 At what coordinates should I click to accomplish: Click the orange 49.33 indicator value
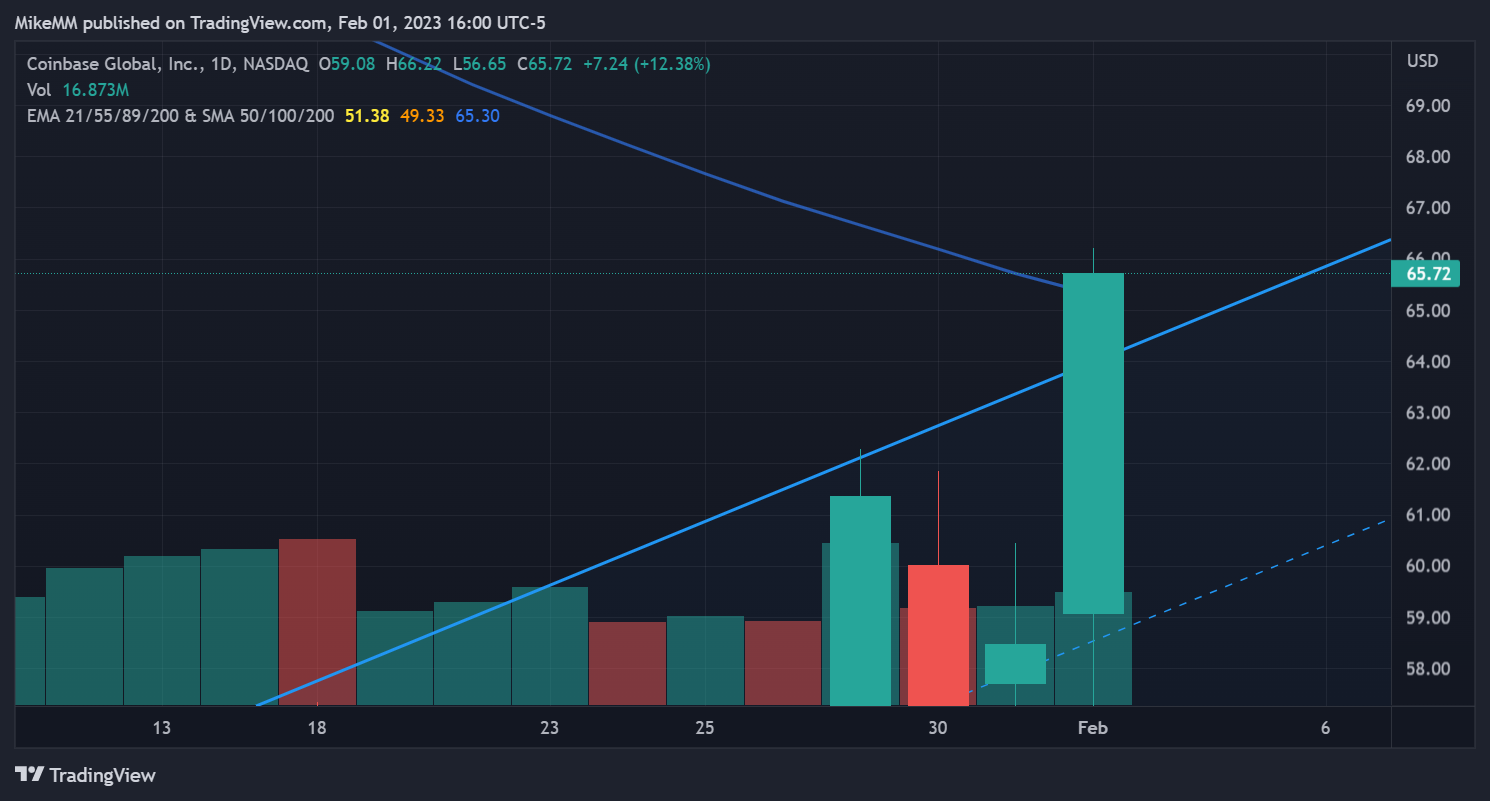click(x=420, y=116)
